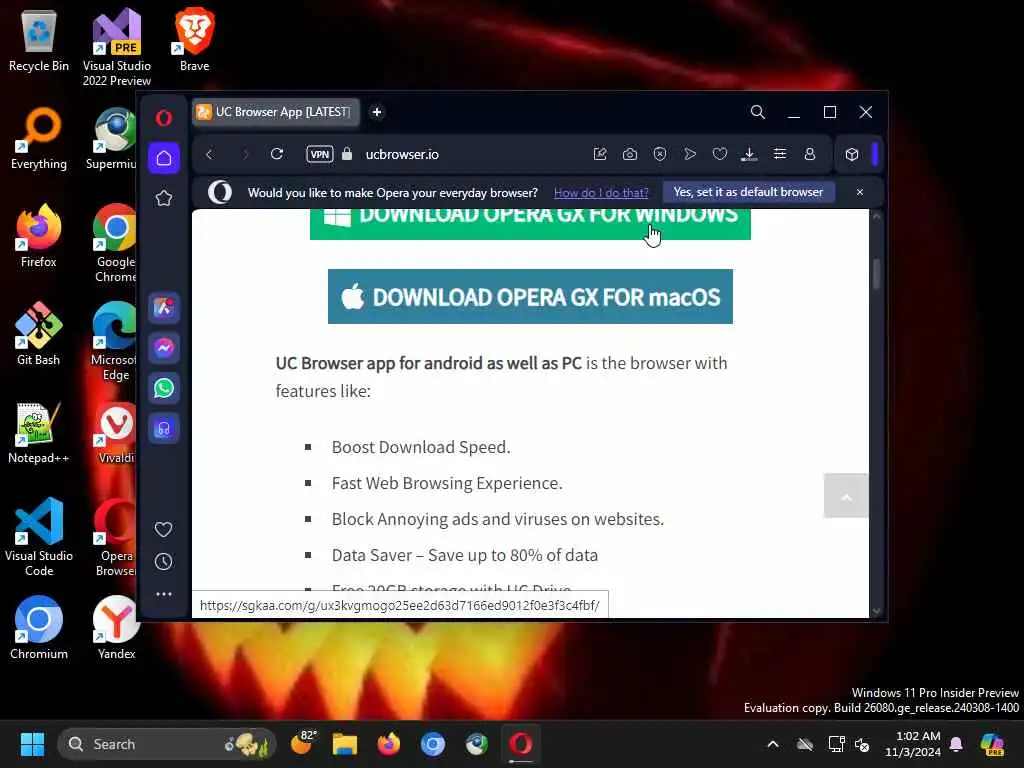Select Visual Studio 2022 Preview desktop icon

117,48
